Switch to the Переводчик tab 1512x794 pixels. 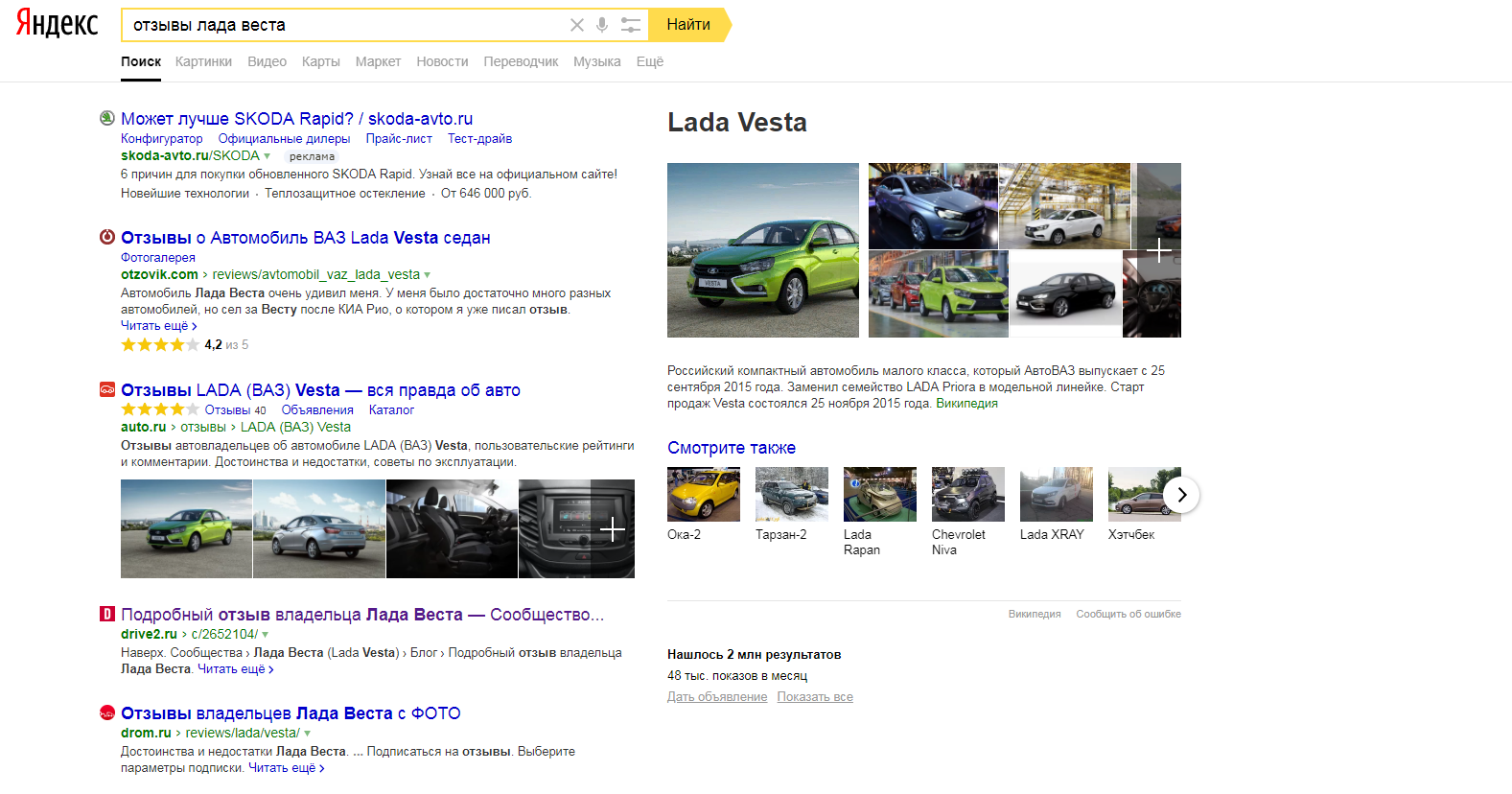[521, 61]
